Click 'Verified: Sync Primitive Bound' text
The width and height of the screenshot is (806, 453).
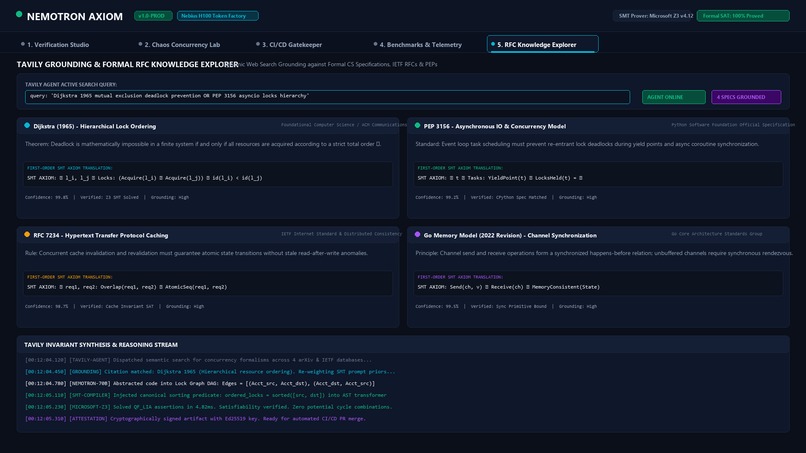508,306
